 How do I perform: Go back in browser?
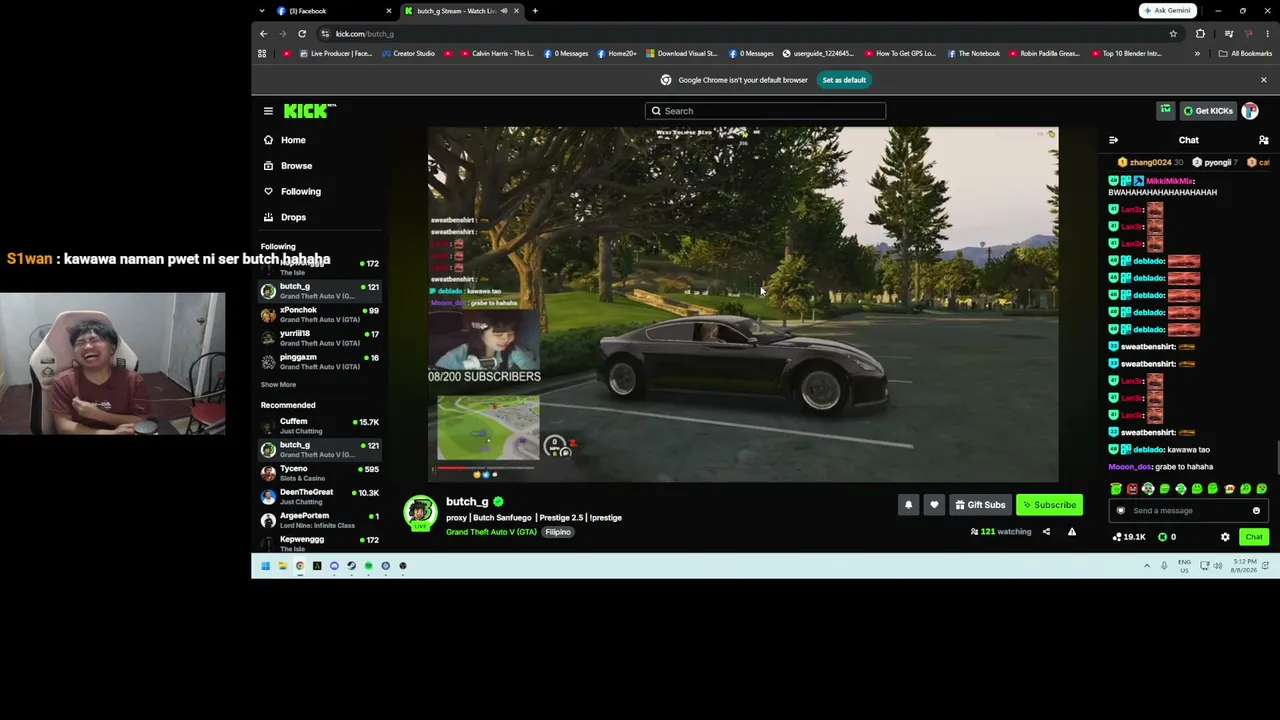click(264, 34)
